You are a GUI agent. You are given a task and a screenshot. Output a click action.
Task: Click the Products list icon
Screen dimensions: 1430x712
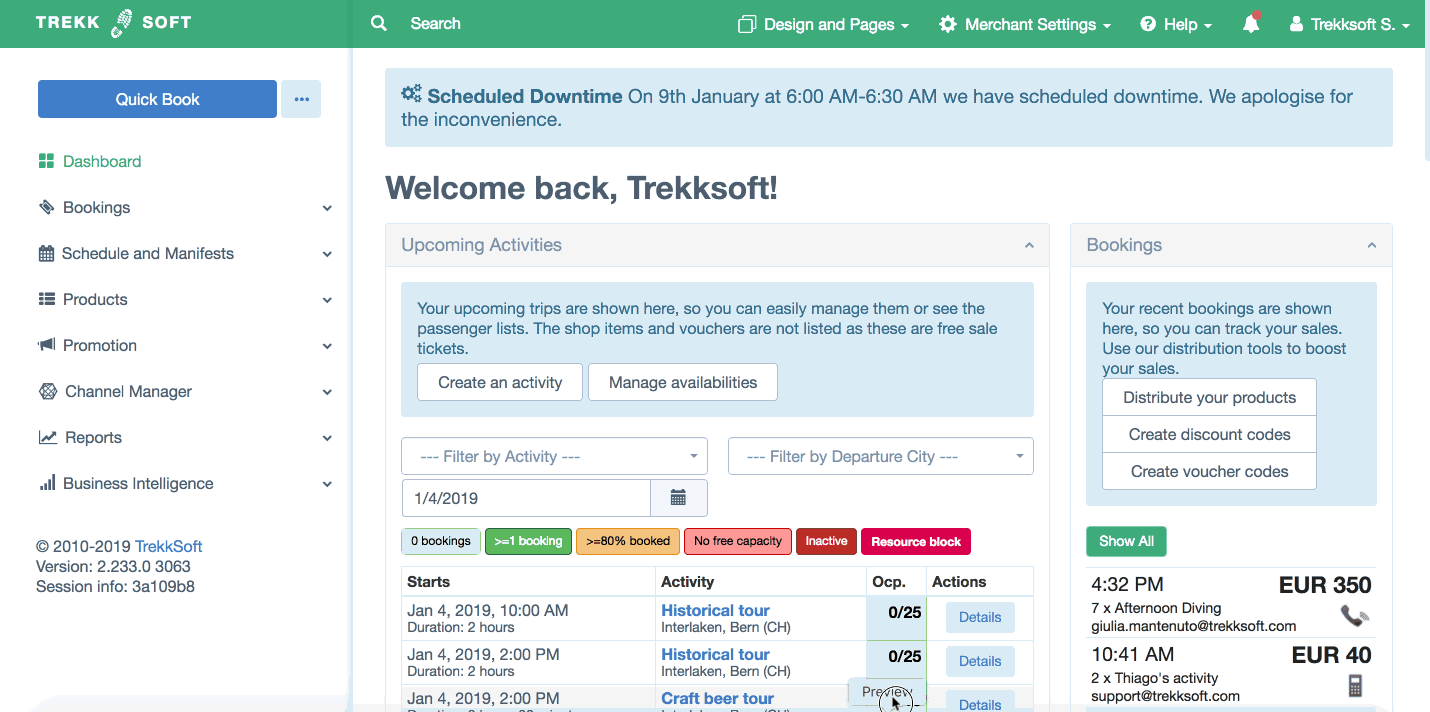coord(46,299)
